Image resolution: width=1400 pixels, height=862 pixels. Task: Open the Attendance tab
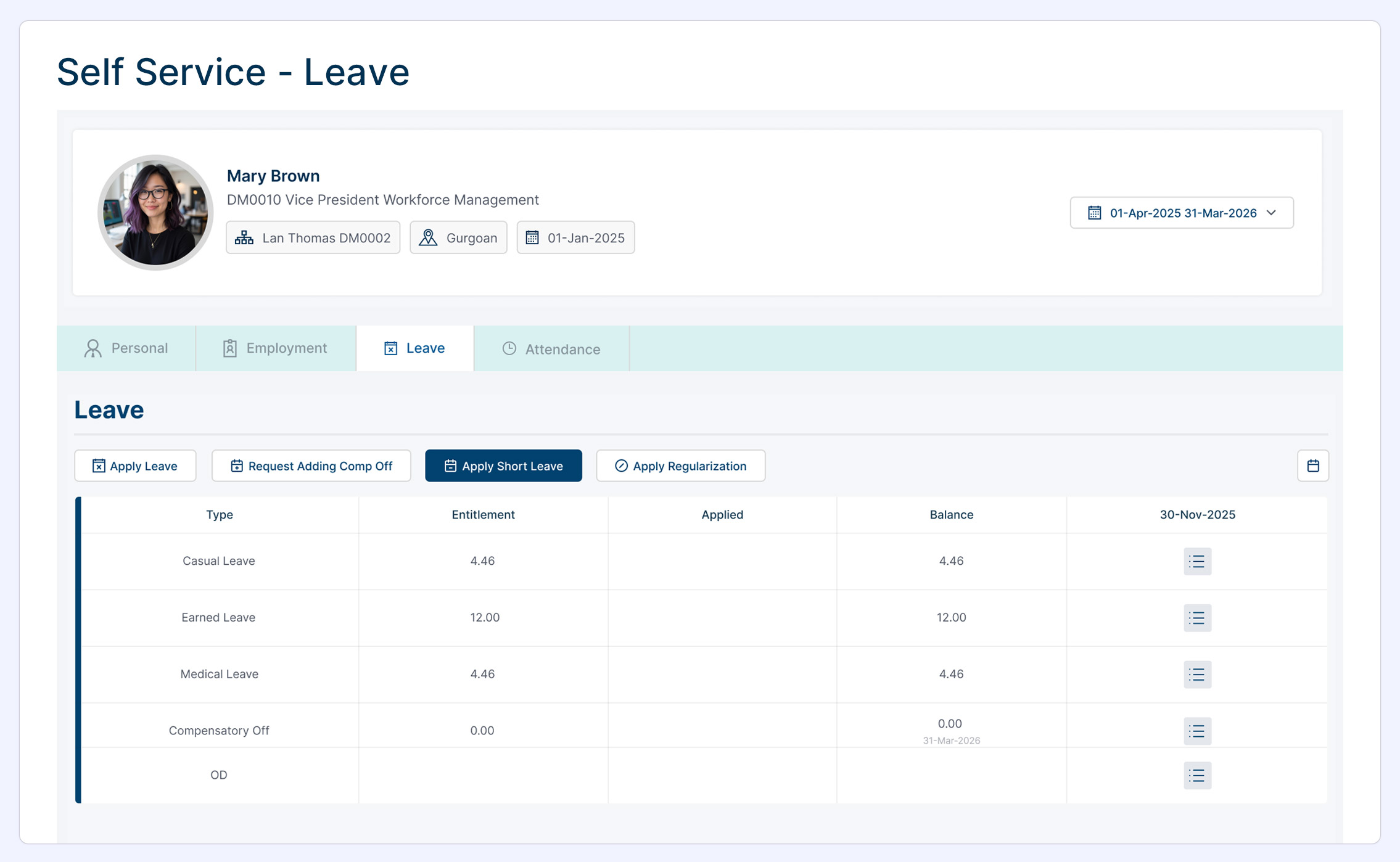551,349
